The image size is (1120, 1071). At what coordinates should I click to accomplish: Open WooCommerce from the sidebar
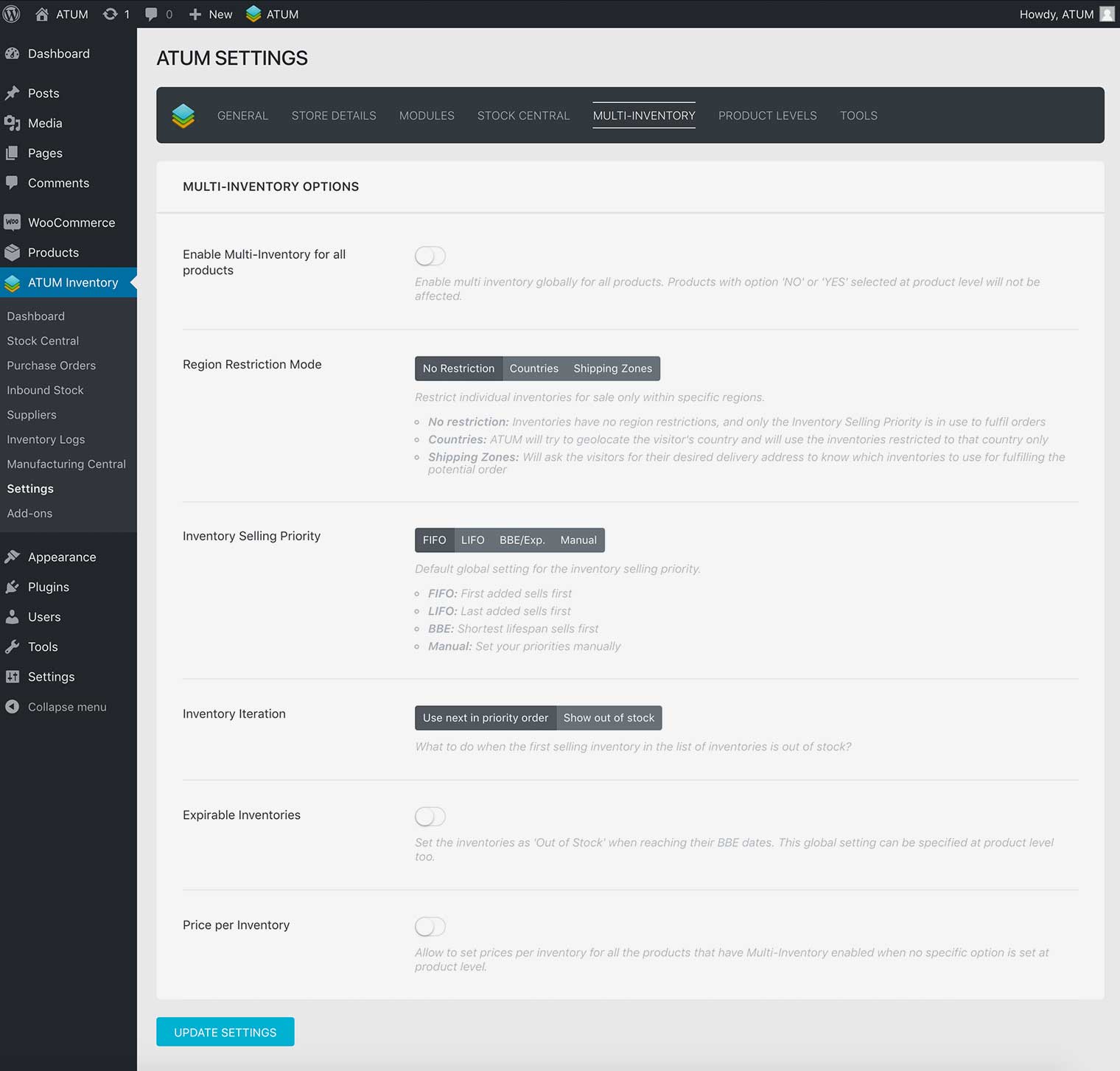71,223
